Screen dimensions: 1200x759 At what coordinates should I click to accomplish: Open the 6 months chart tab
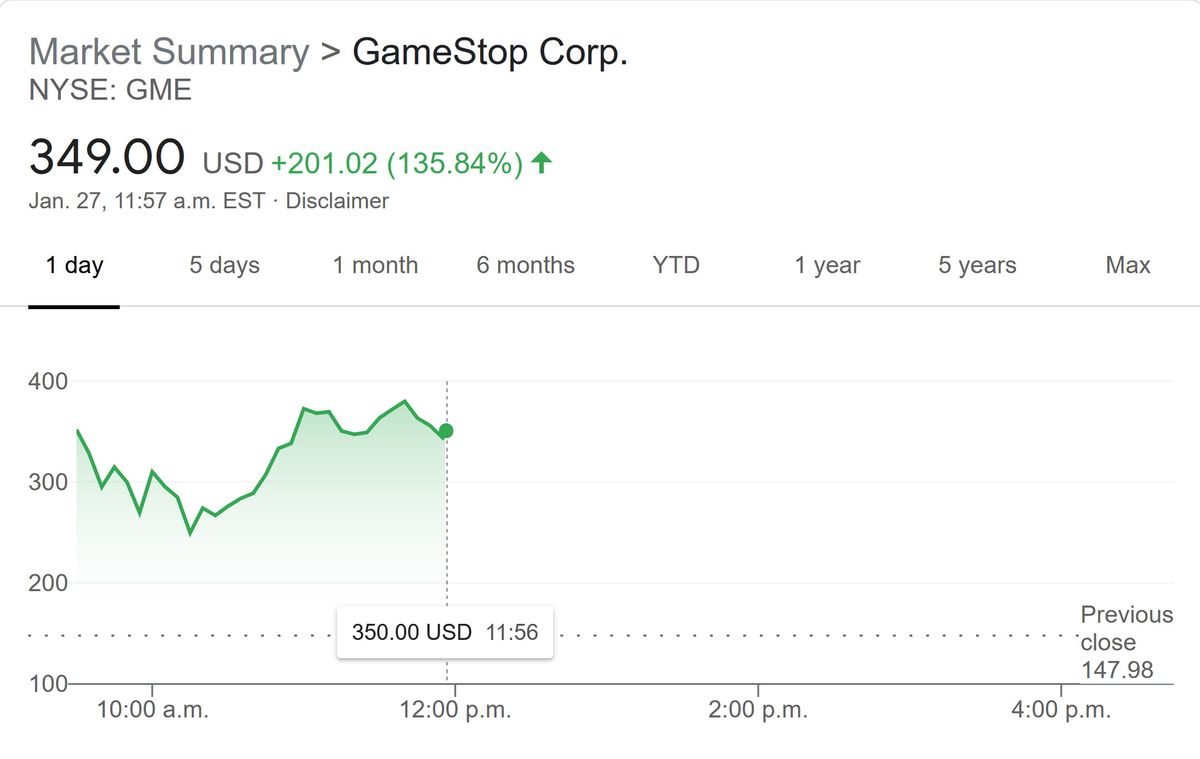pyautogui.click(x=524, y=265)
